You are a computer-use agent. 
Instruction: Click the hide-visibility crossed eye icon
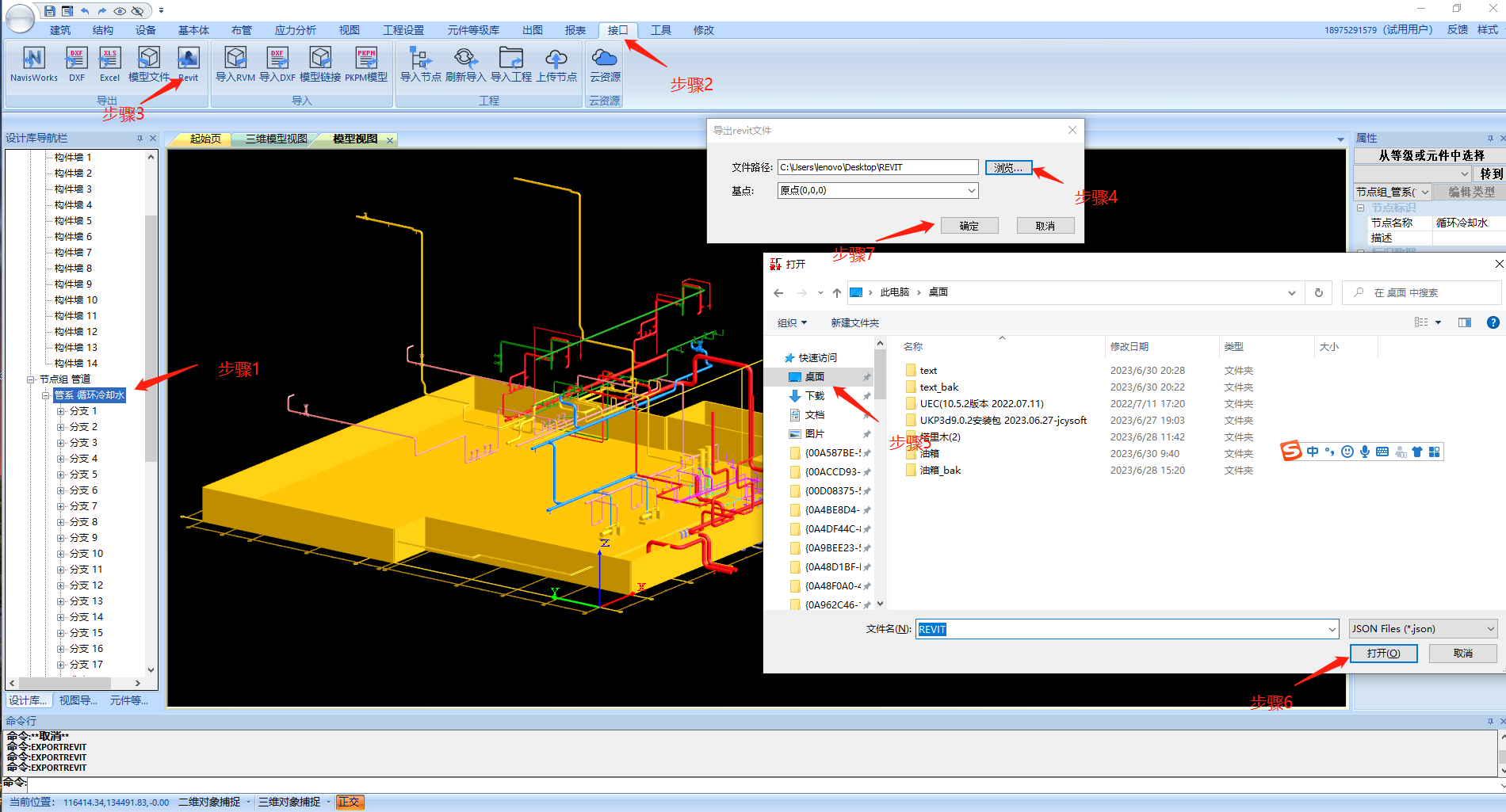(137, 11)
